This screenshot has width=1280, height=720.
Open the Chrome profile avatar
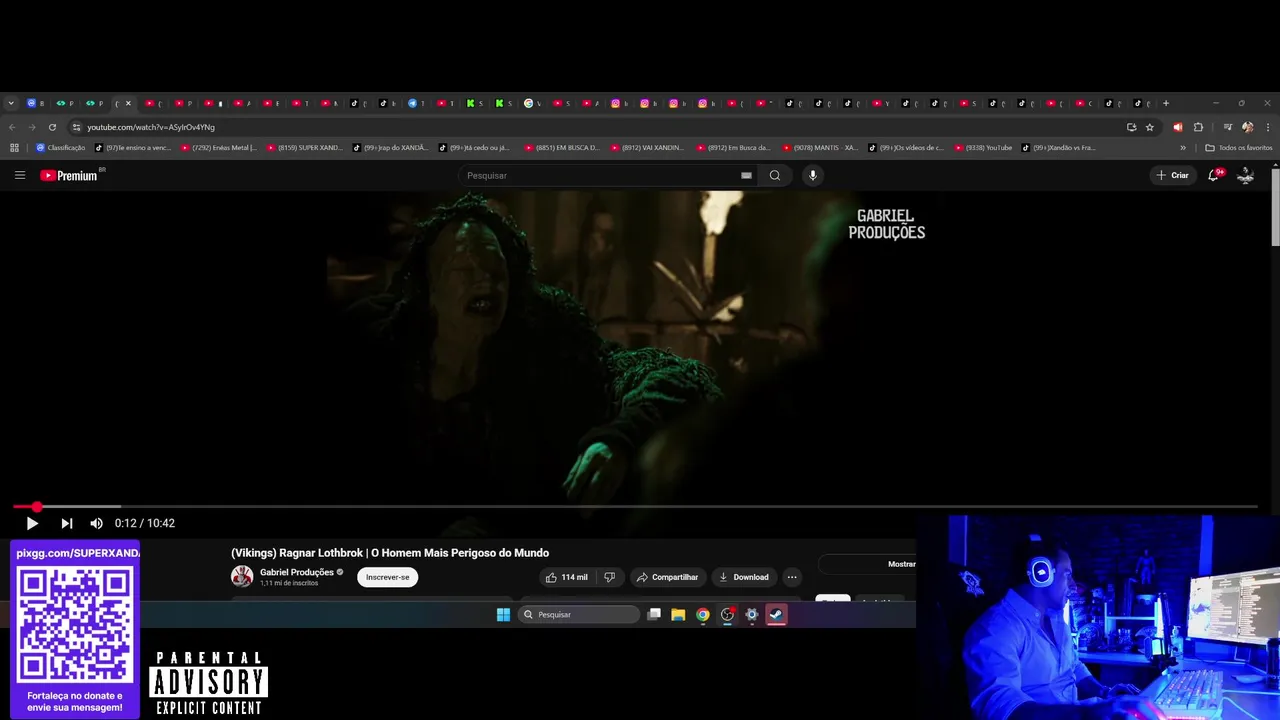click(1247, 127)
